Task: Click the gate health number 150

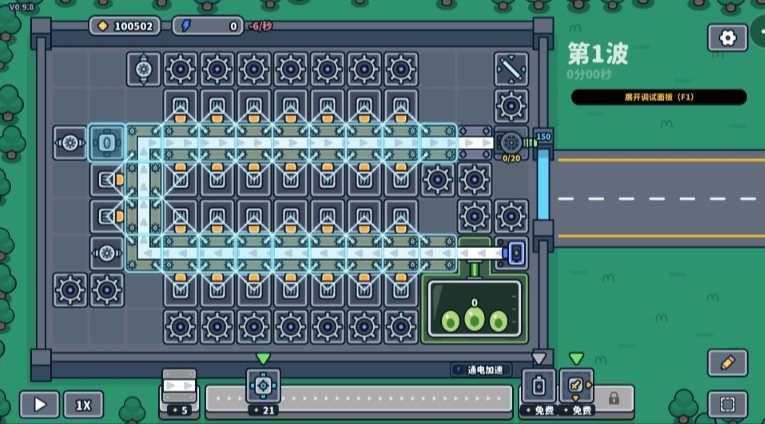Action: 544,137
